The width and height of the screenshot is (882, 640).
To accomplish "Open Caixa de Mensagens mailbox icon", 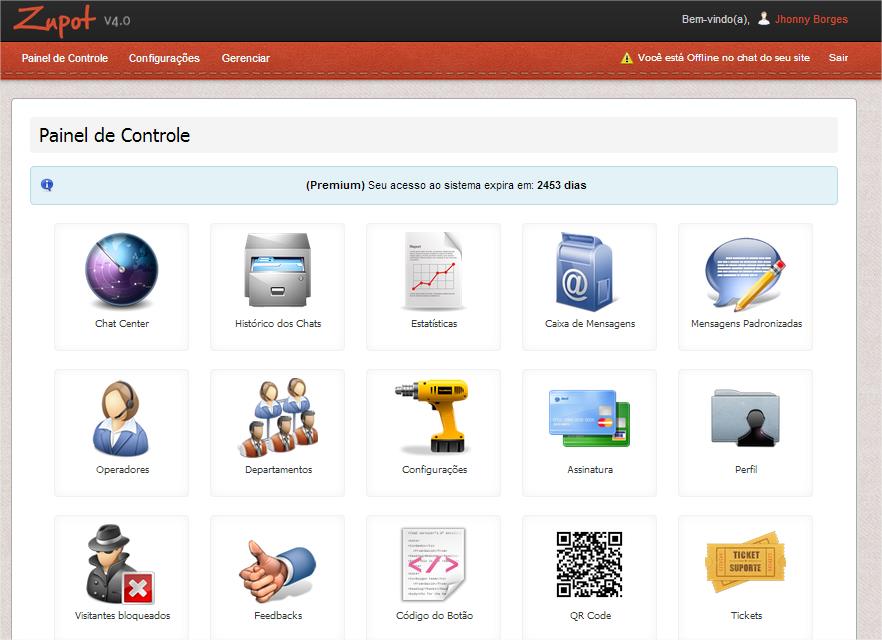I will (590, 273).
